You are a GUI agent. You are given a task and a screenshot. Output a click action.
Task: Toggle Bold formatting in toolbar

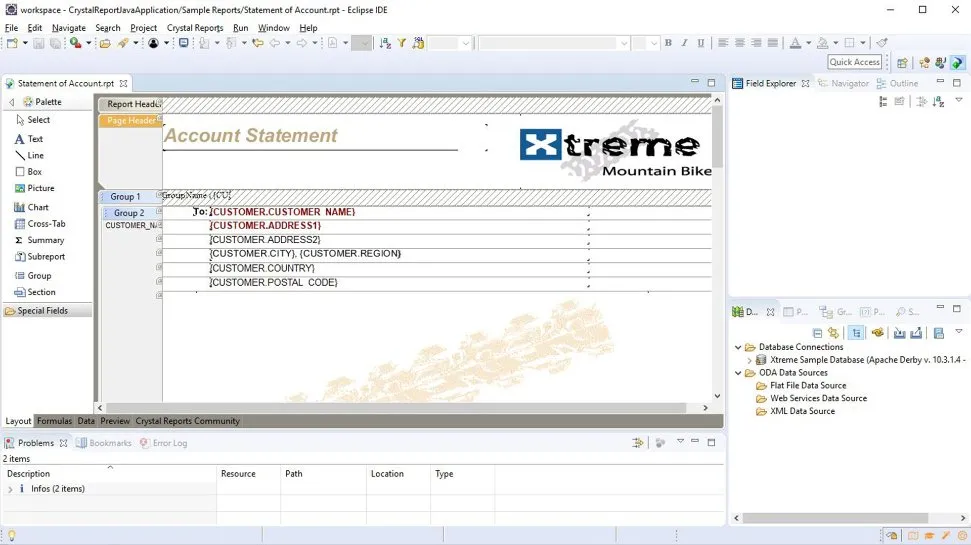[x=668, y=43]
